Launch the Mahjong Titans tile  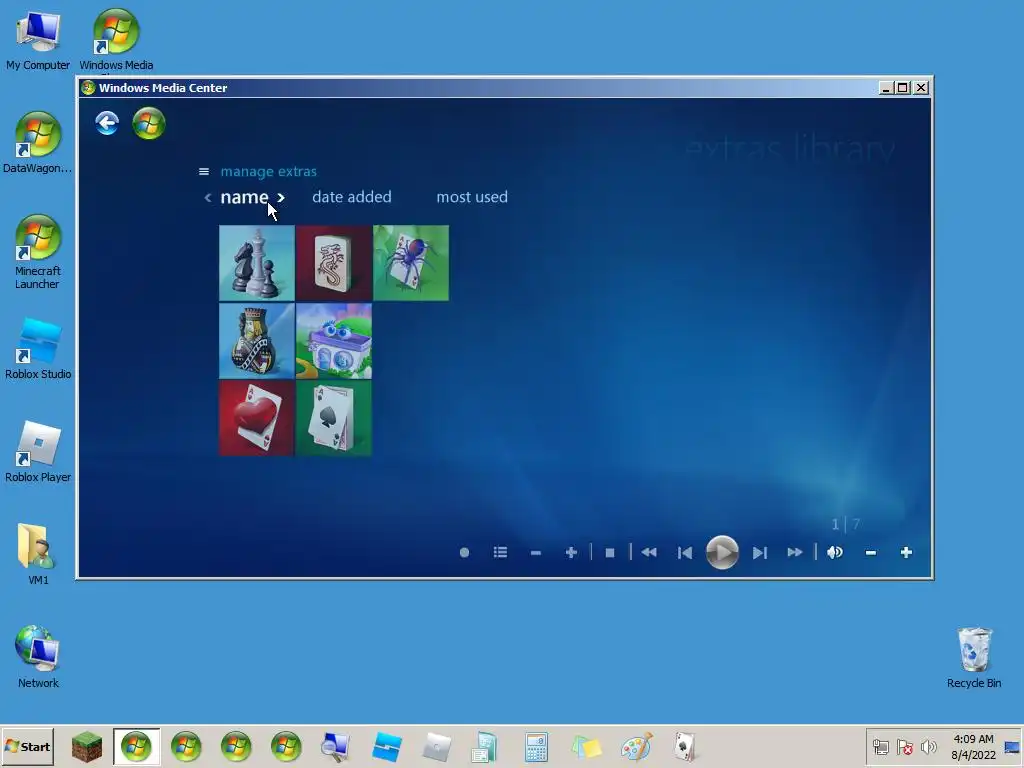click(x=334, y=263)
